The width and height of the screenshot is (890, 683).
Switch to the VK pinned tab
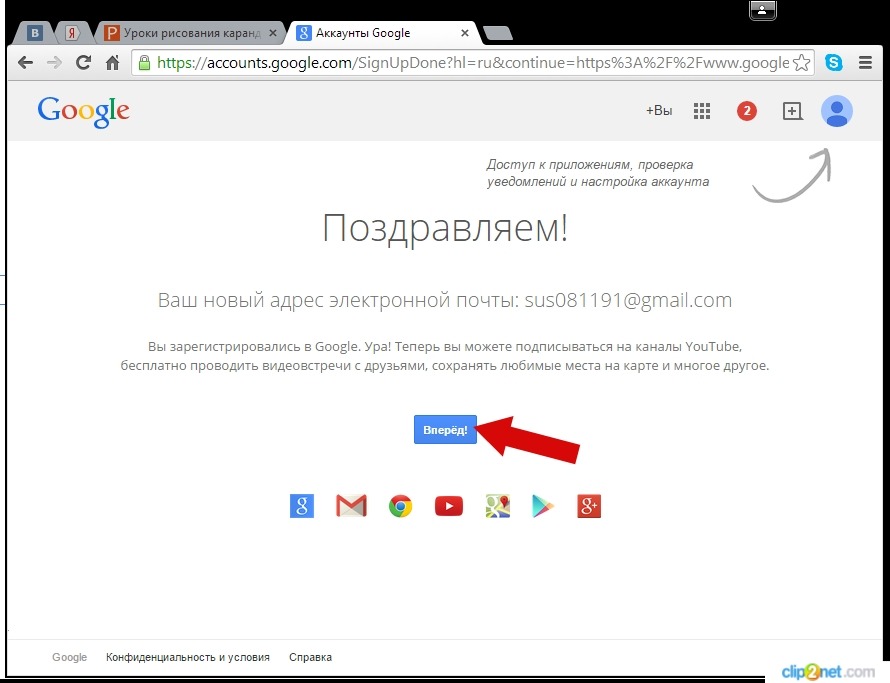click(35, 33)
